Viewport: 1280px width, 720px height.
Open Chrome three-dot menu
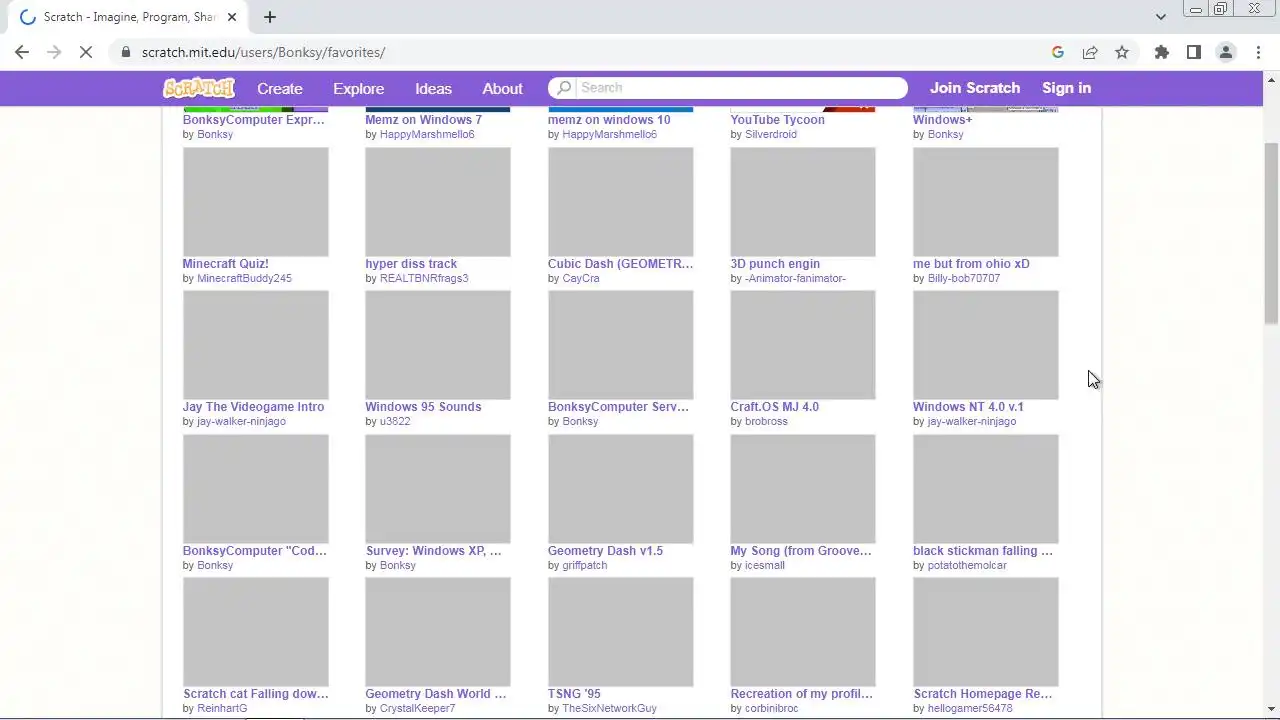(x=1258, y=52)
